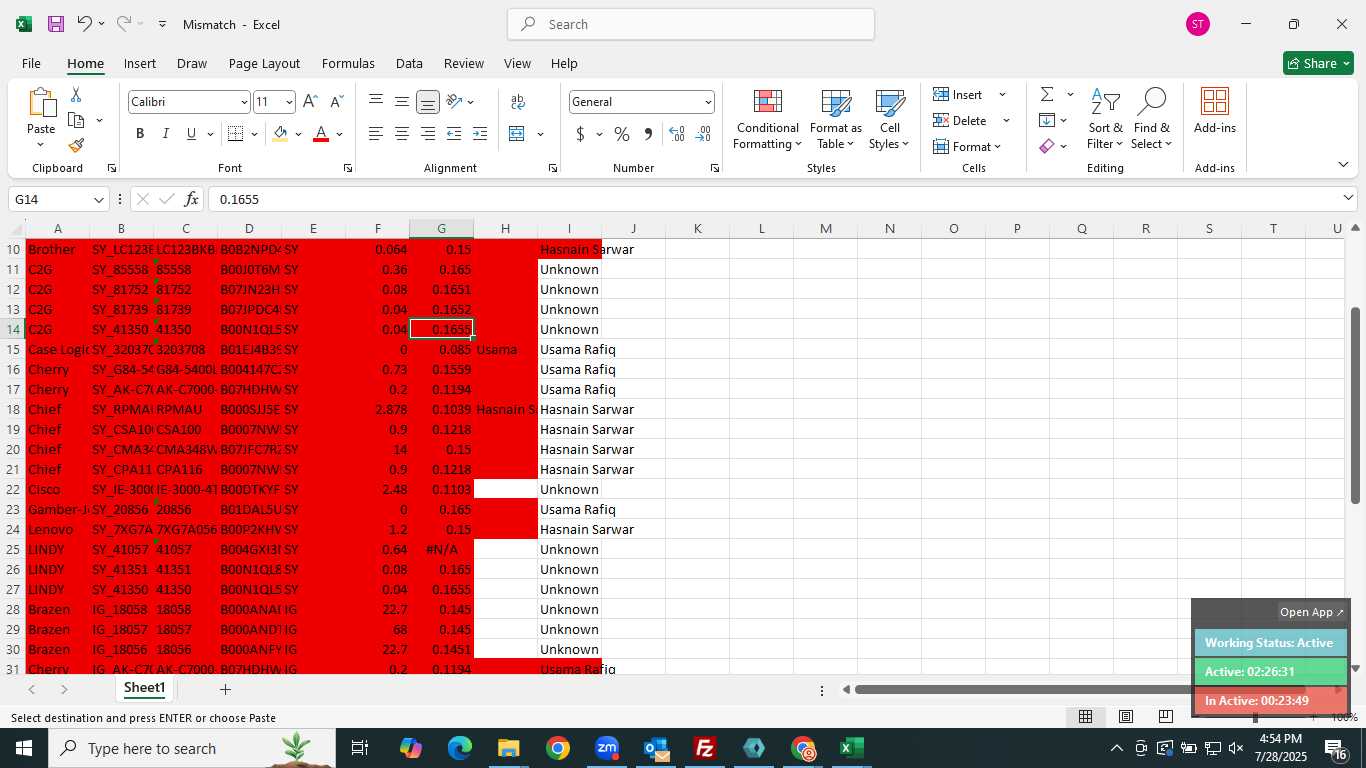
Task: Open Conditional Formatting menu
Action: tap(767, 121)
